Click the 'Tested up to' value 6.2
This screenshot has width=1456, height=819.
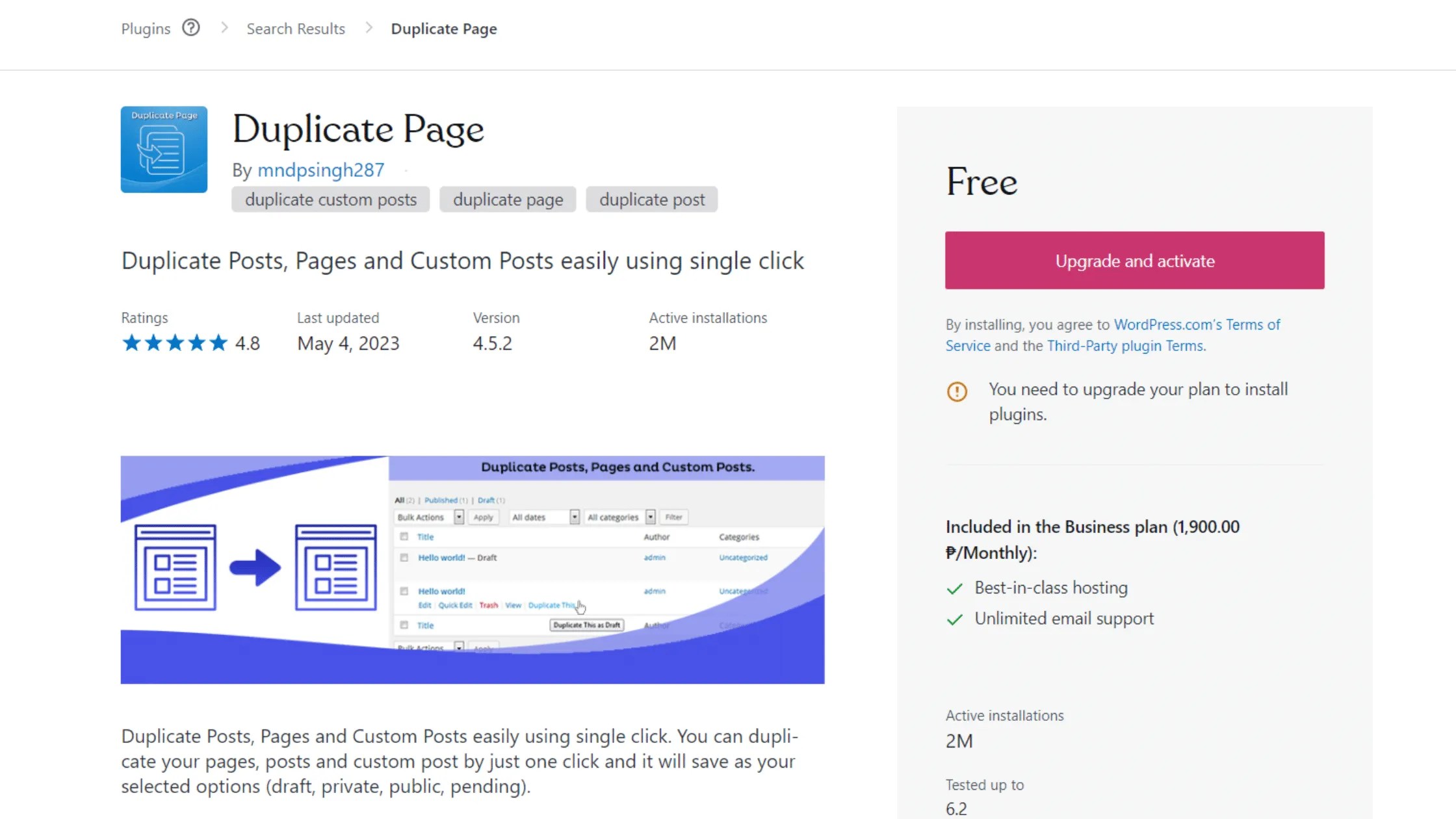(x=956, y=809)
